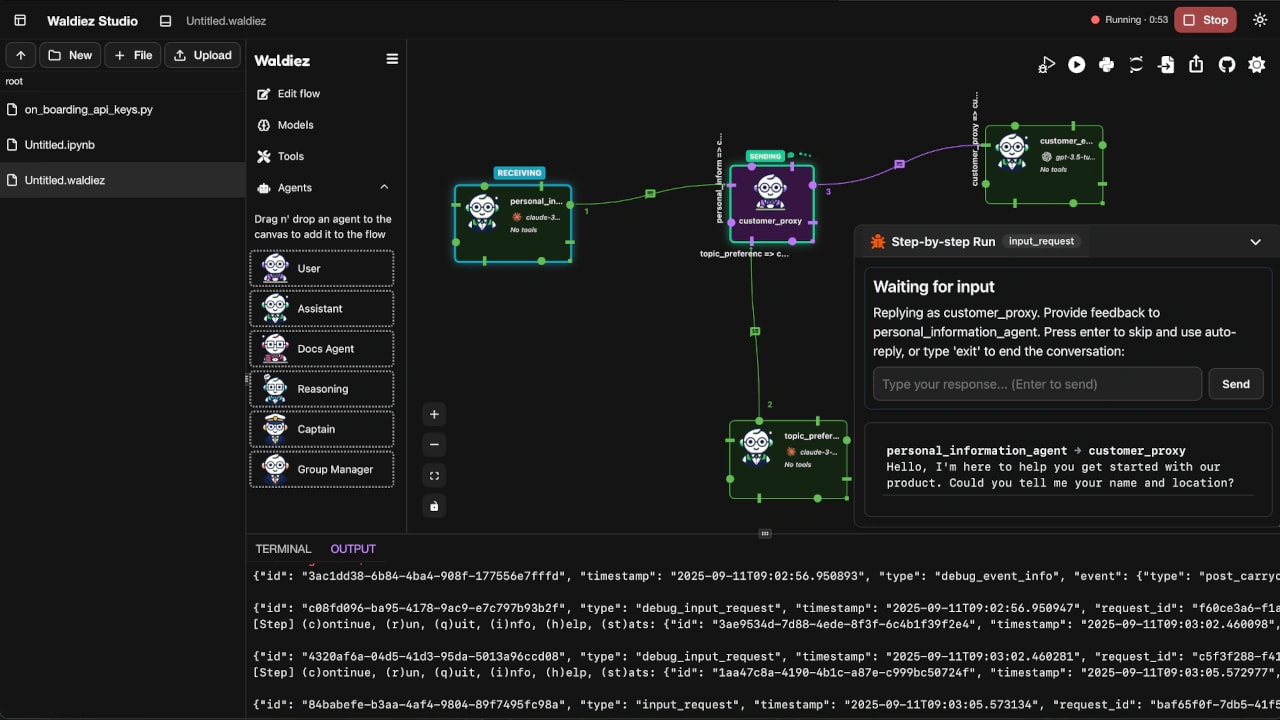Open the Waldiez hamburger menu
This screenshot has width=1280, height=720.
click(x=392, y=58)
